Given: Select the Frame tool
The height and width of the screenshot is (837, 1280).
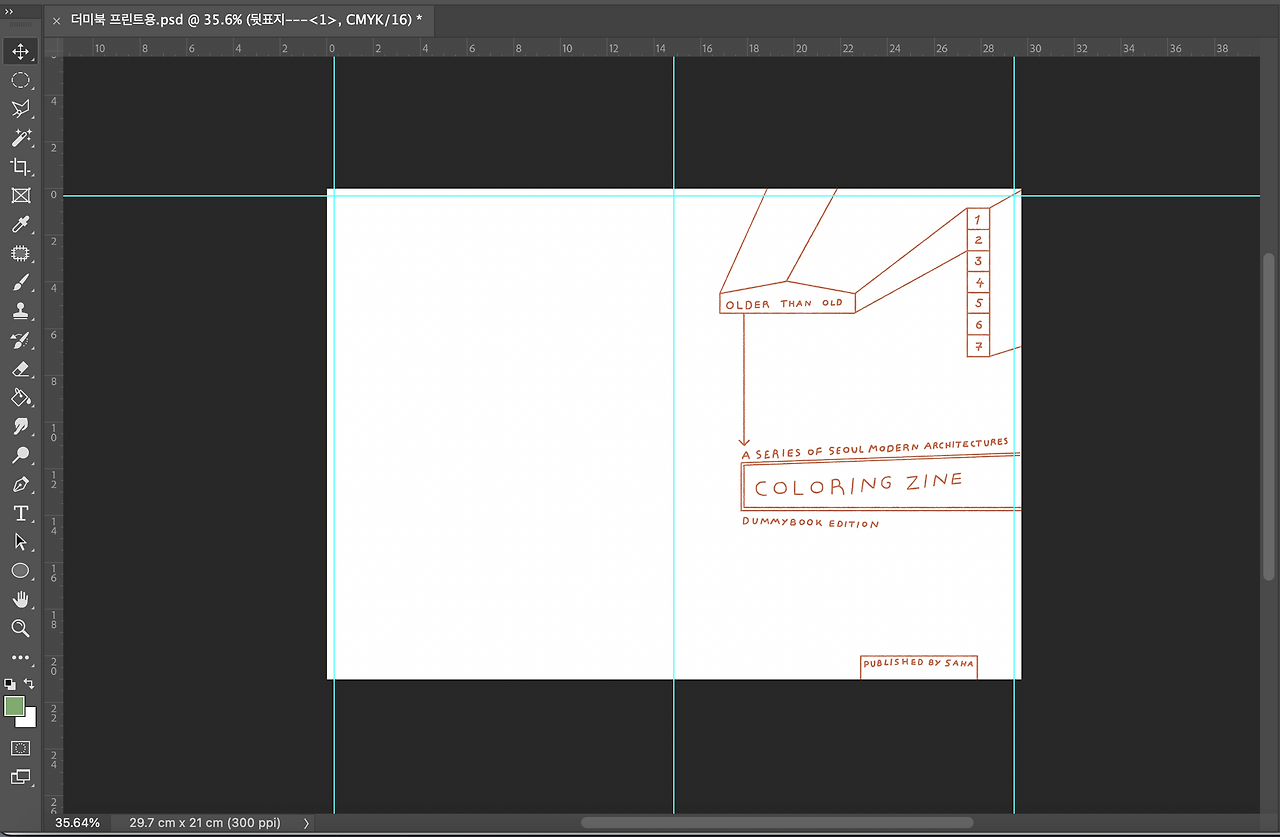Looking at the screenshot, I should click(x=20, y=196).
